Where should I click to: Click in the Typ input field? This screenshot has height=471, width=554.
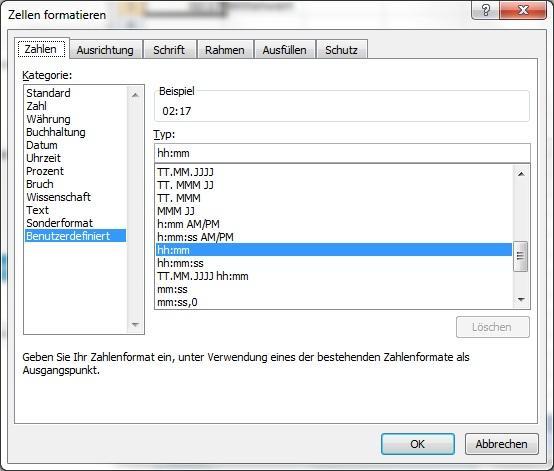point(342,153)
